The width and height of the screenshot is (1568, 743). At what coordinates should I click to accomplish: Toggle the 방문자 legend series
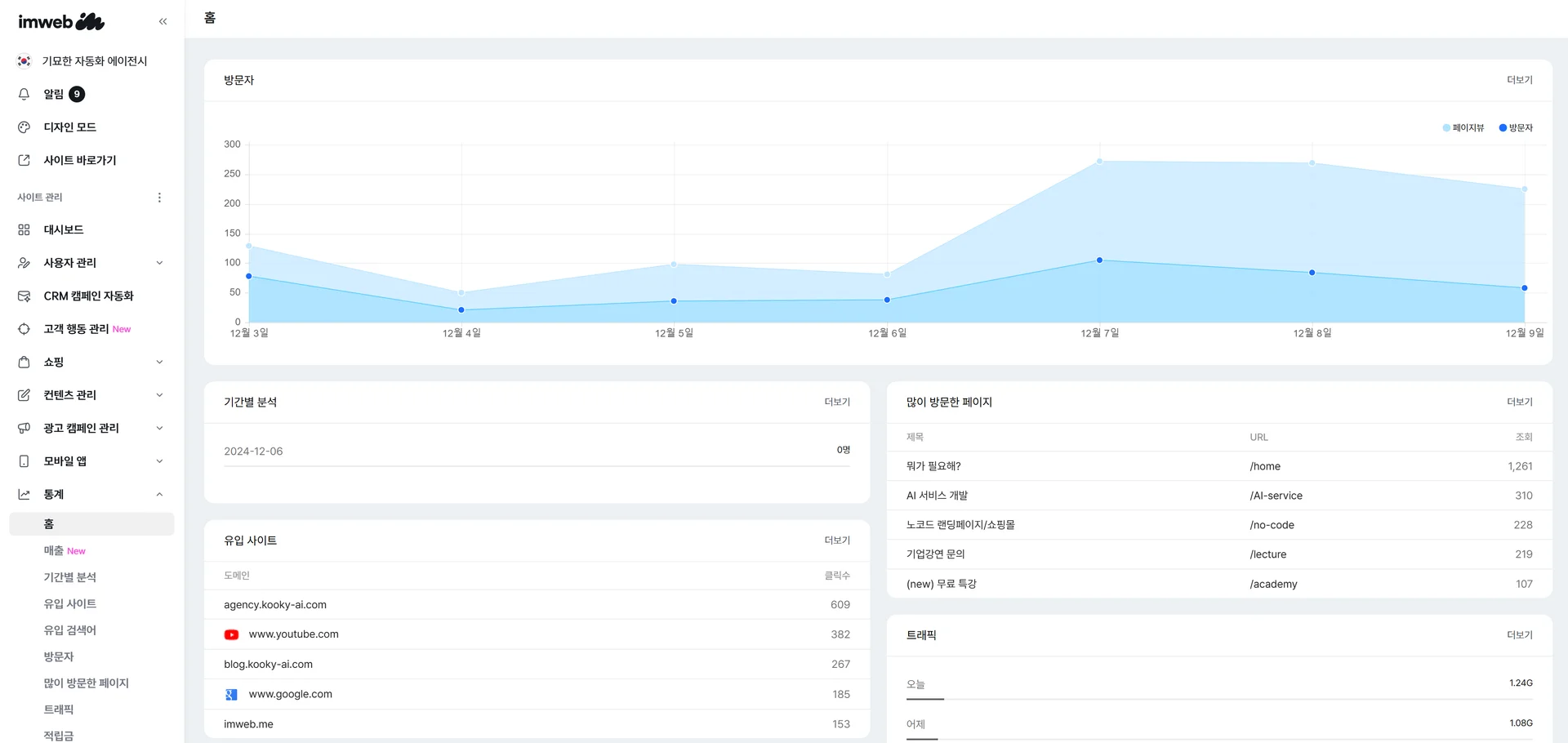[1516, 128]
